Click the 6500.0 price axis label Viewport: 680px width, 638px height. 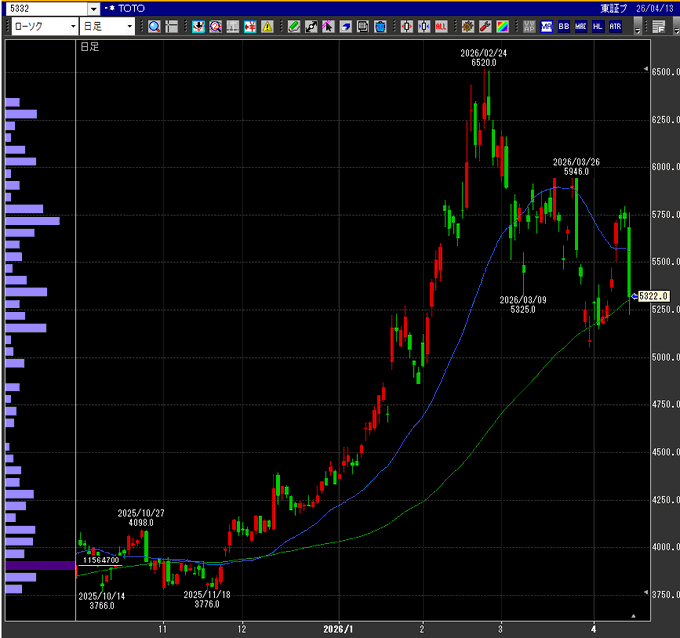coord(665,72)
